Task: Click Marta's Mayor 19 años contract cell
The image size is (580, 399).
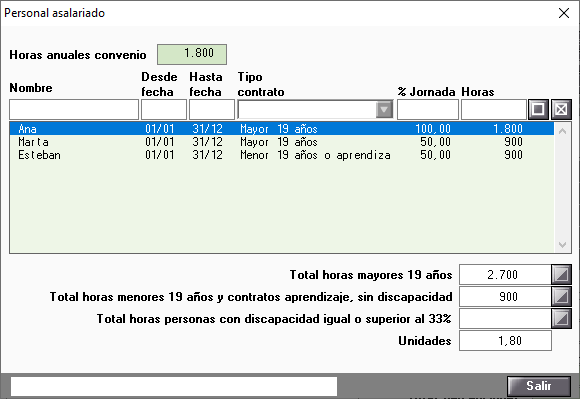Action: [x=279, y=142]
